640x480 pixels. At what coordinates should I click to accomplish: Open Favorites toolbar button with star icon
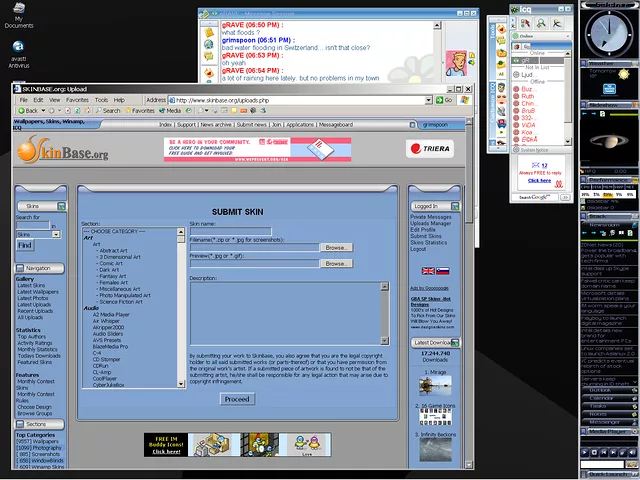point(140,111)
